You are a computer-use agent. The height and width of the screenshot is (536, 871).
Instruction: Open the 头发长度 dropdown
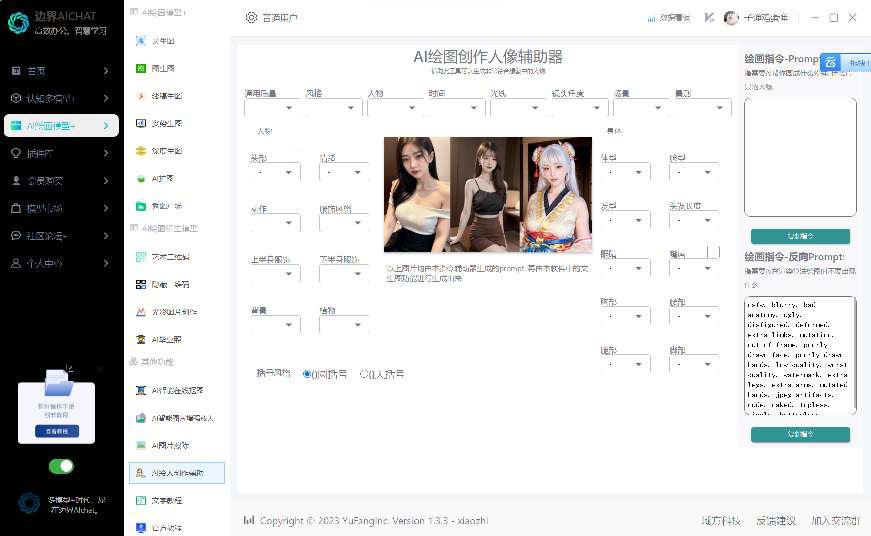coord(694,220)
